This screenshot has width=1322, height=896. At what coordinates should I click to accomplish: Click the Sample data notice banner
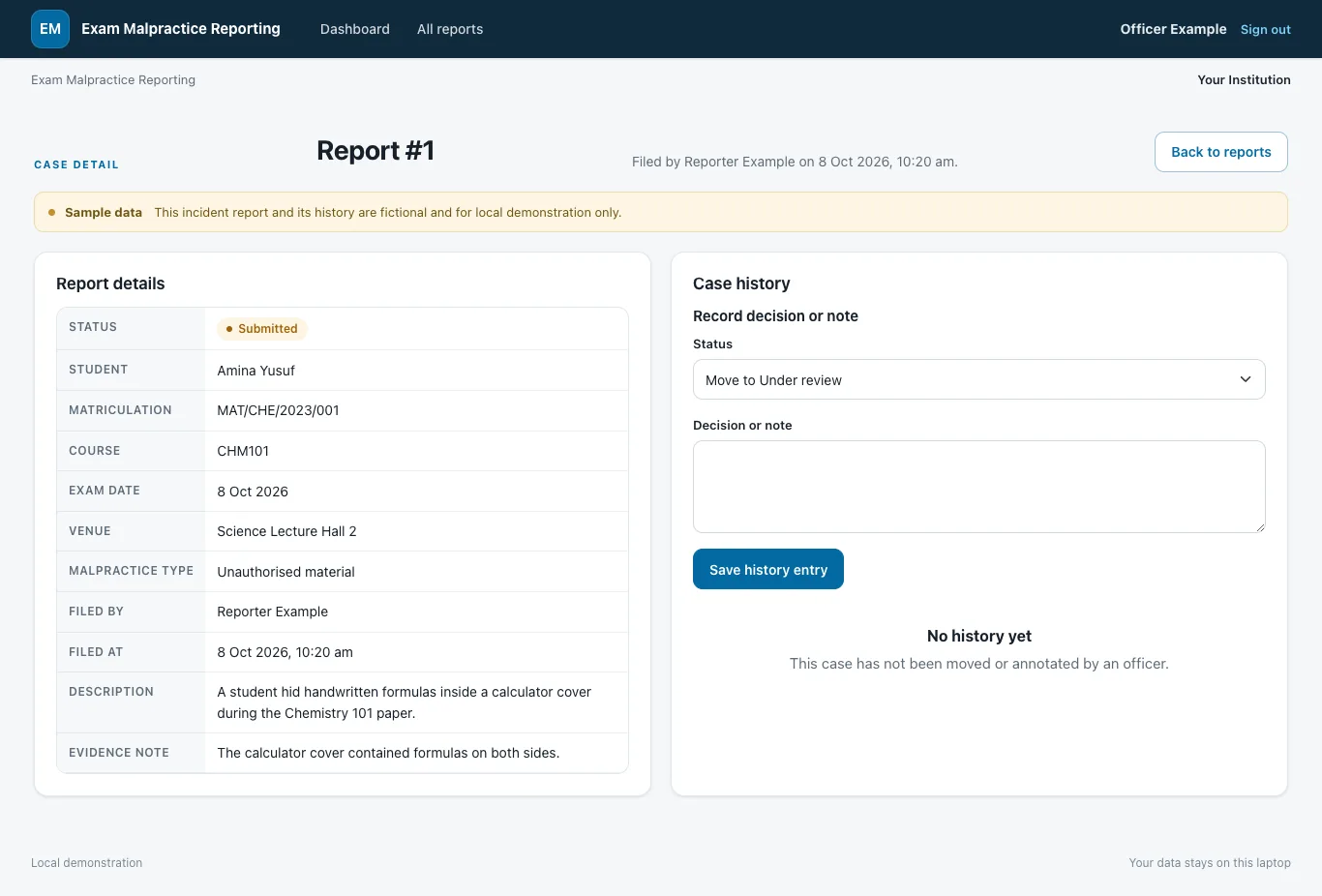(661, 212)
